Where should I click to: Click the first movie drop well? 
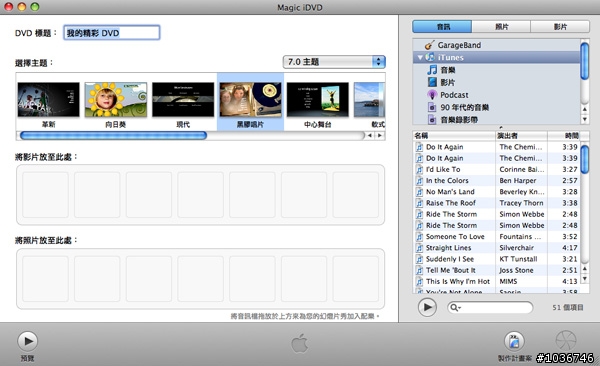(x=45, y=195)
